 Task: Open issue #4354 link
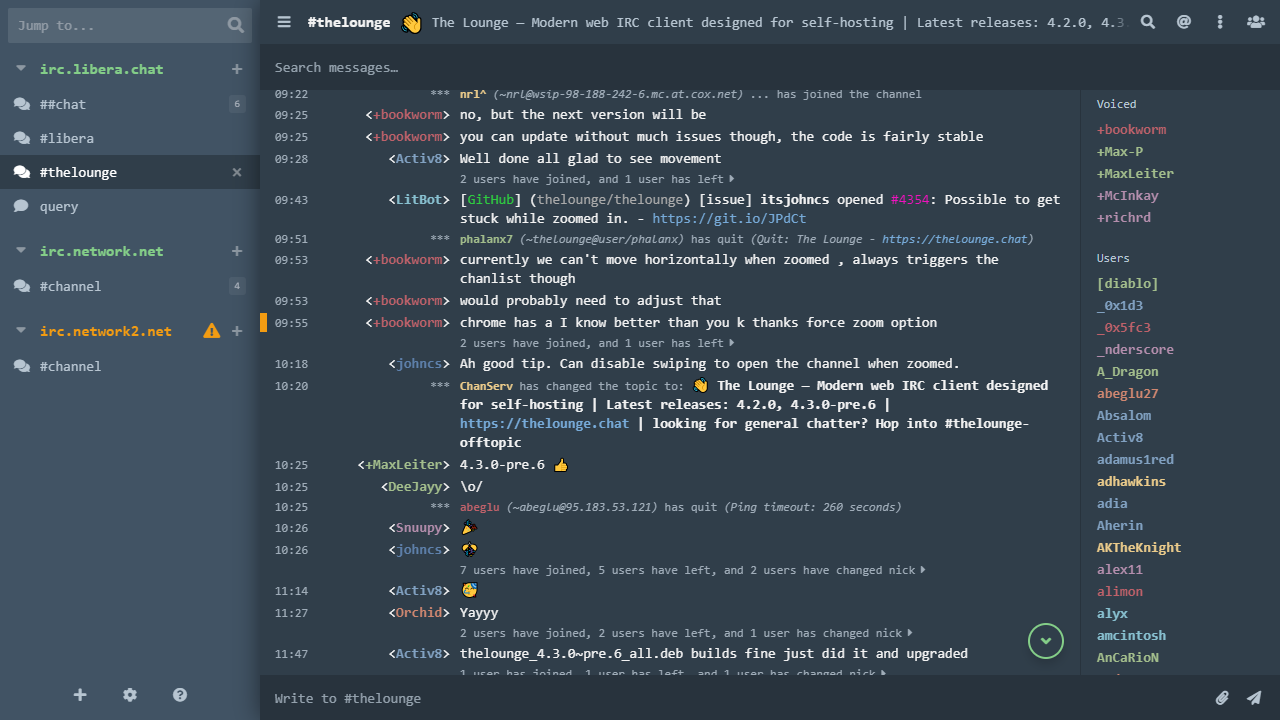(910, 200)
